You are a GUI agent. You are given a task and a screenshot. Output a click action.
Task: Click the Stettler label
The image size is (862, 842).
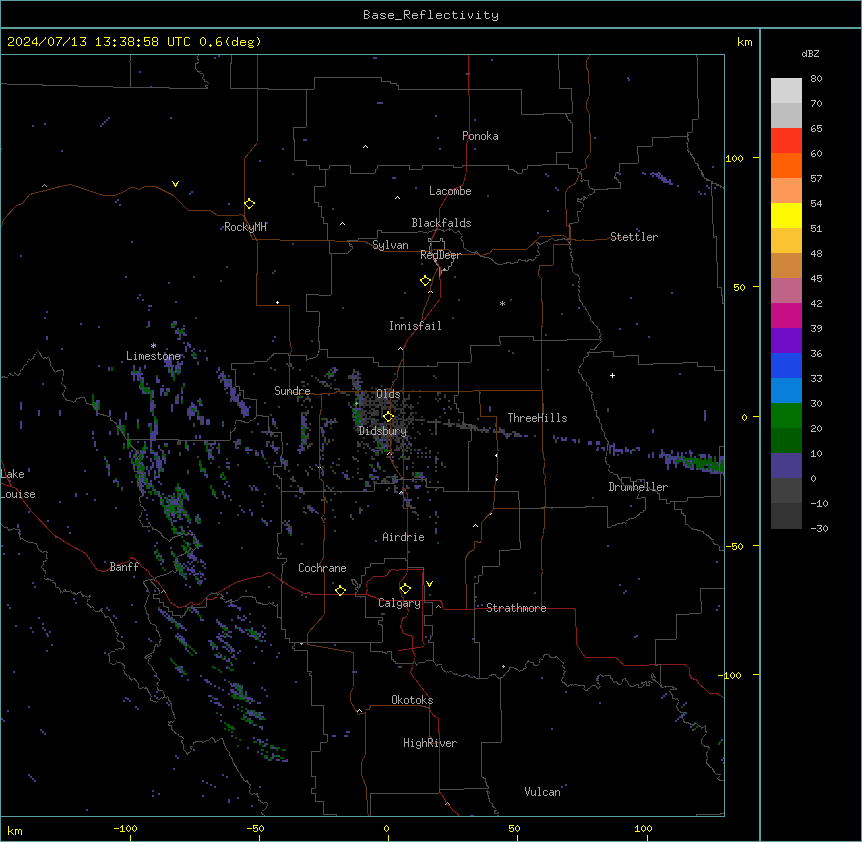click(x=634, y=237)
